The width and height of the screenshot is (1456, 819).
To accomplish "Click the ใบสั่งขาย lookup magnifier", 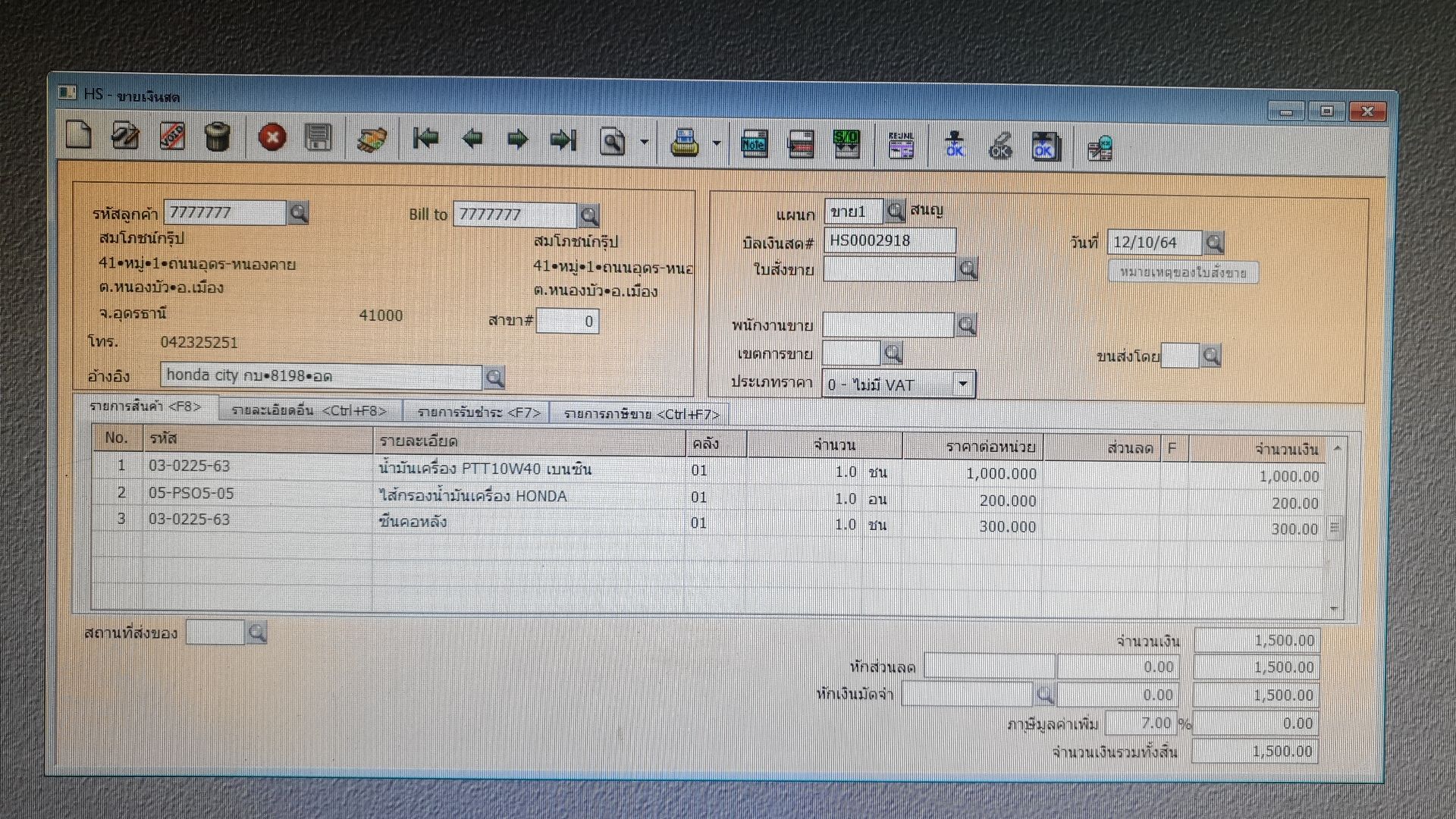I will click(x=968, y=269).
